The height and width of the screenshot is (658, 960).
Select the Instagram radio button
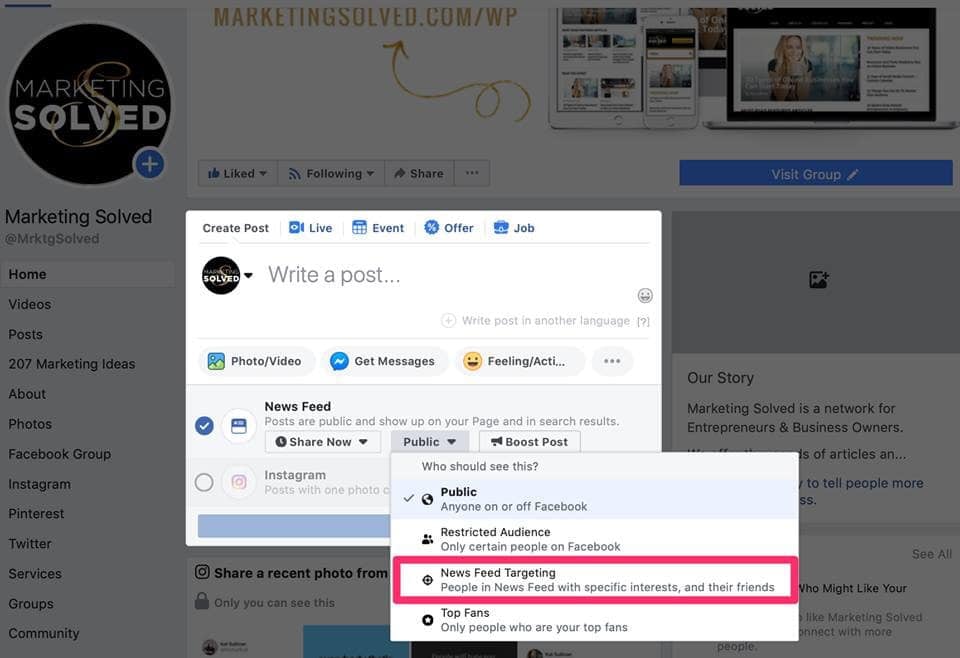coord(204,482)
